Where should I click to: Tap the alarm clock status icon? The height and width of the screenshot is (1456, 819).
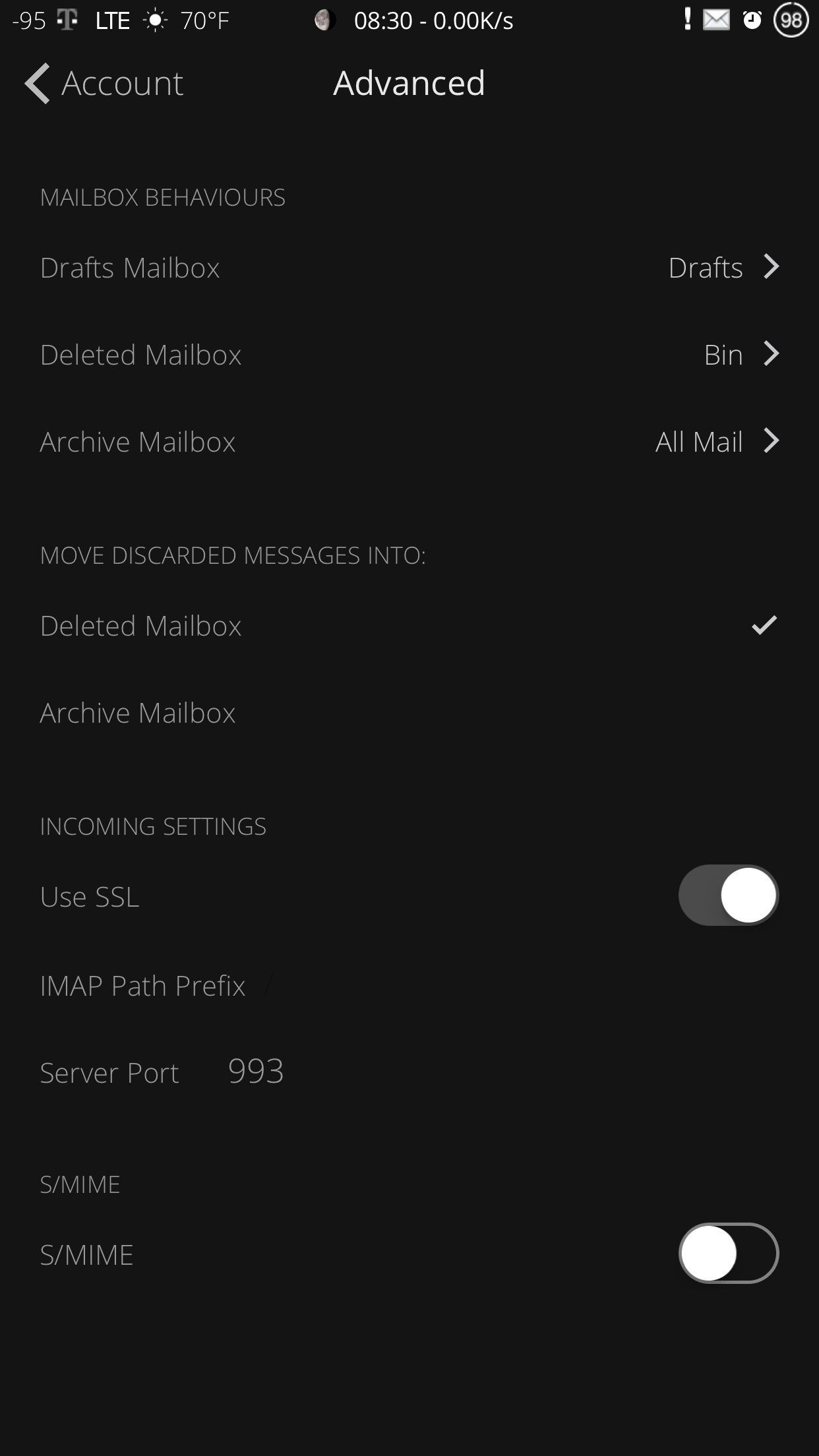(752, 20)
